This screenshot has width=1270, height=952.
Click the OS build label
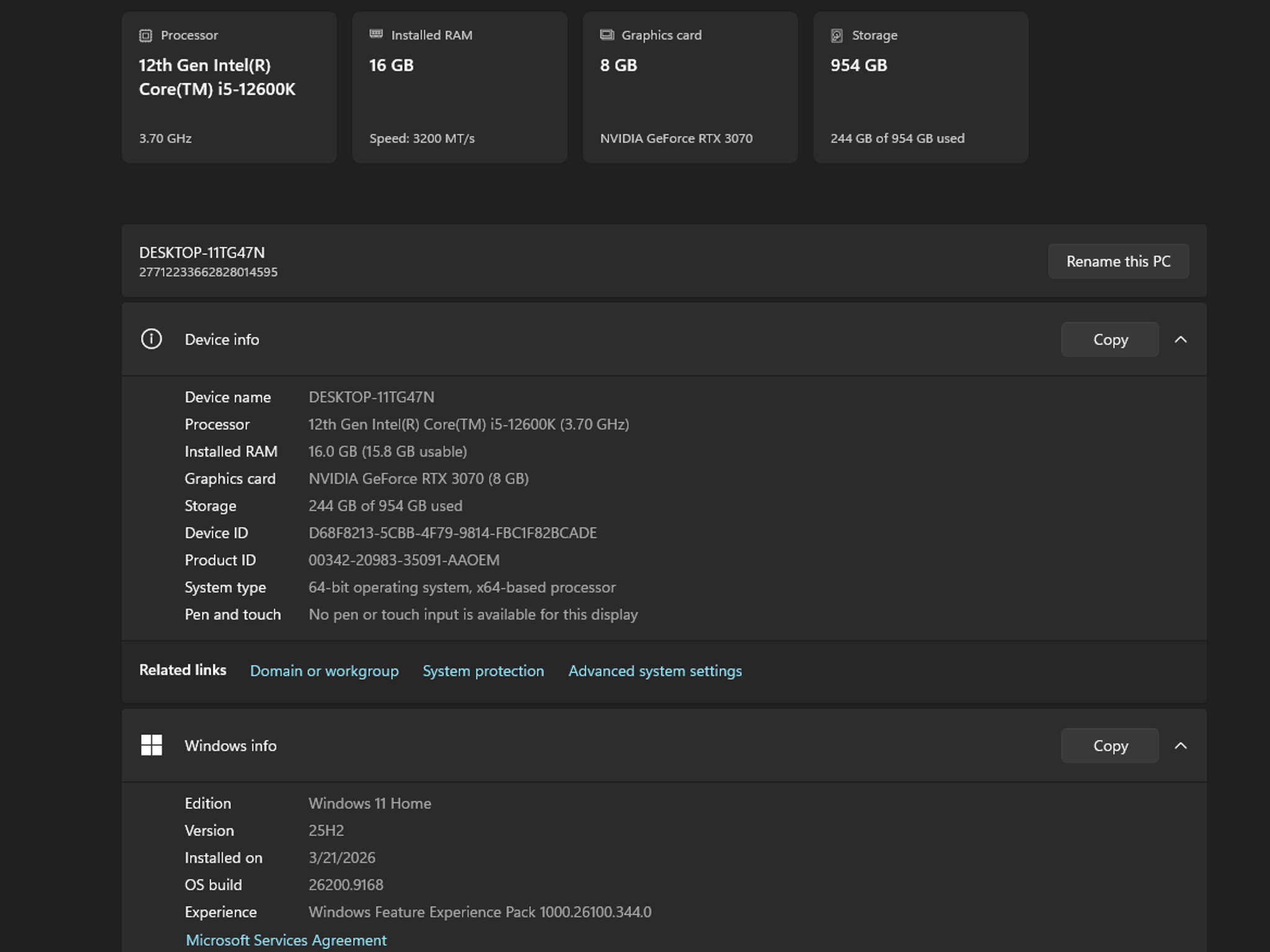click(x=213, y=885)
